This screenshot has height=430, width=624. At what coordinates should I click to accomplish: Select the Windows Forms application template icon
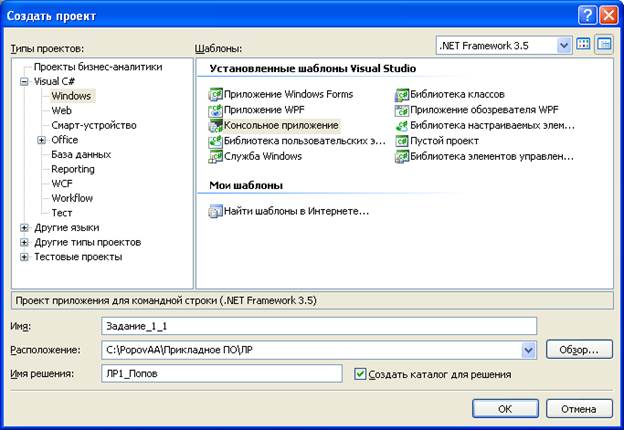pyautogui.click(x=215, y=95)
